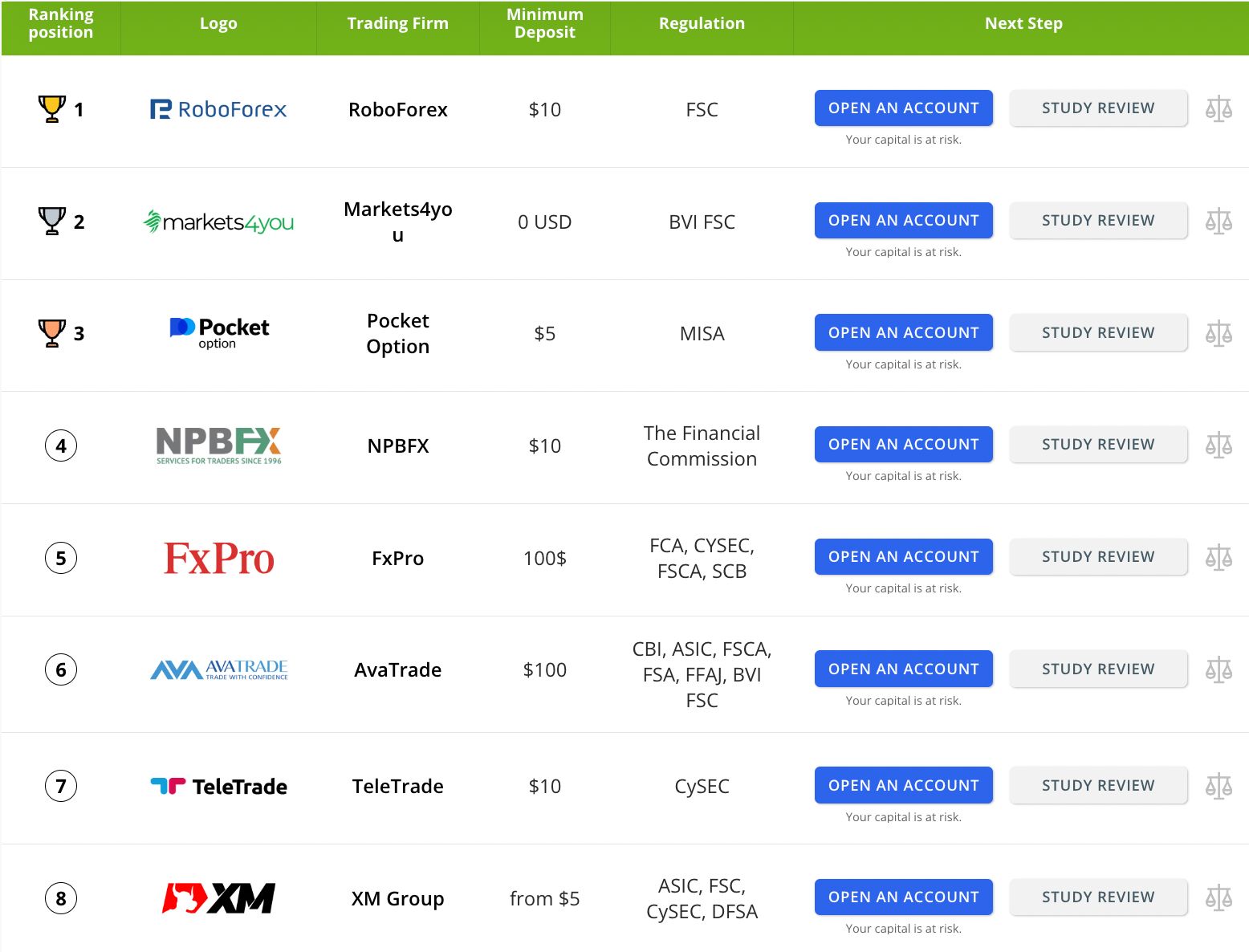The height and width of the screenshot is (952, 1249).
Task: Click the NPBFX logo
Action: click(x=218, y=445)
